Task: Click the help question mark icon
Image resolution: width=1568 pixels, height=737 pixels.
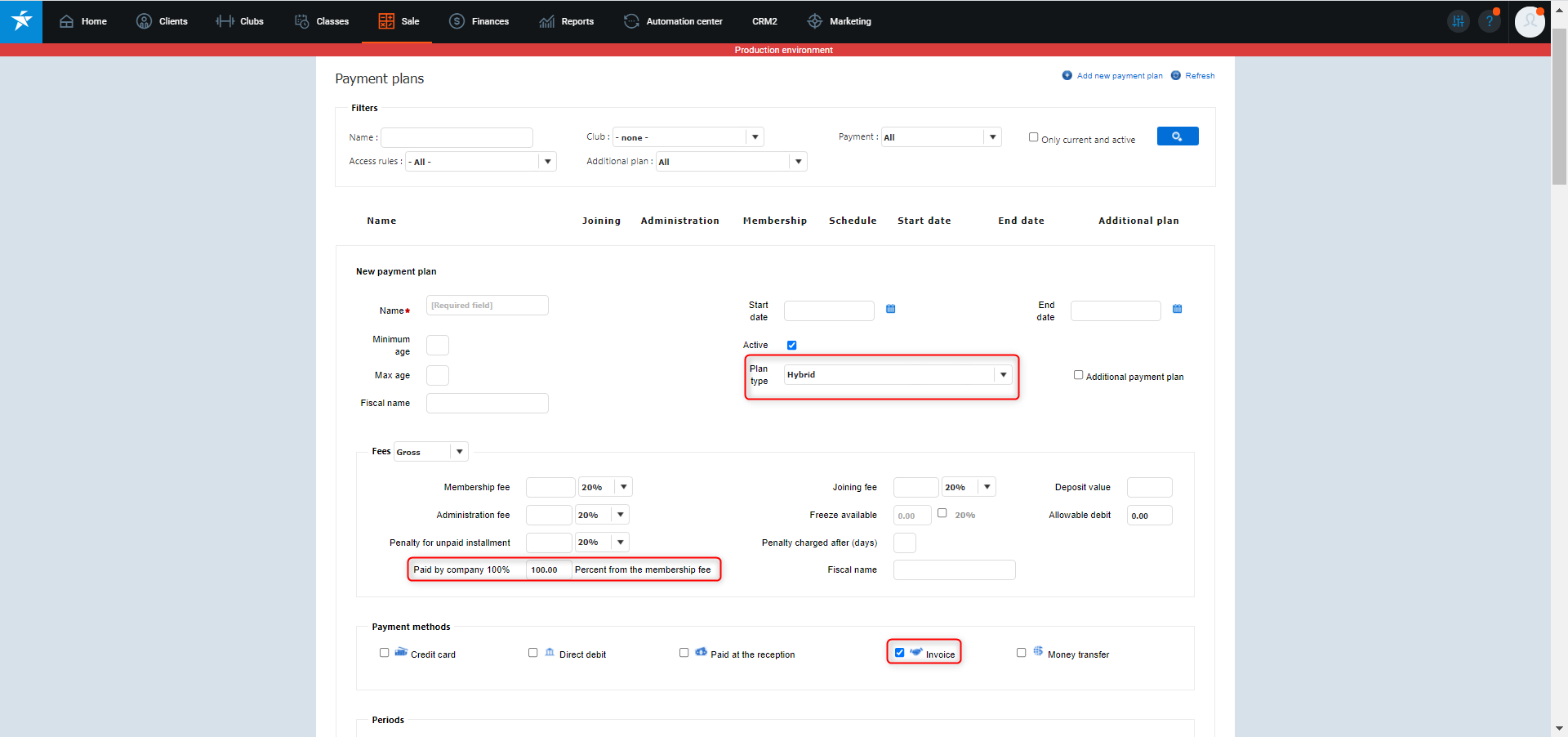Action: tap(1490, 21)
